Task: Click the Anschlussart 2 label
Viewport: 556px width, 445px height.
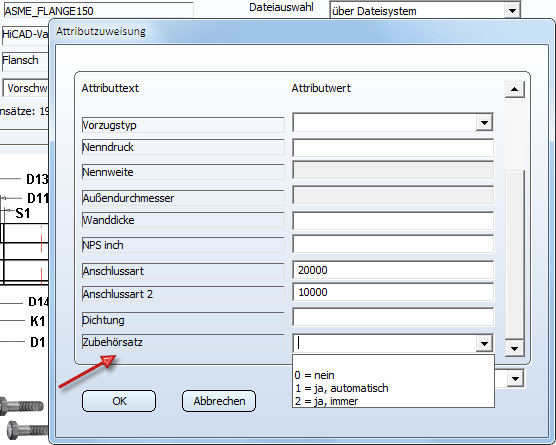Action: click(183, 294)
